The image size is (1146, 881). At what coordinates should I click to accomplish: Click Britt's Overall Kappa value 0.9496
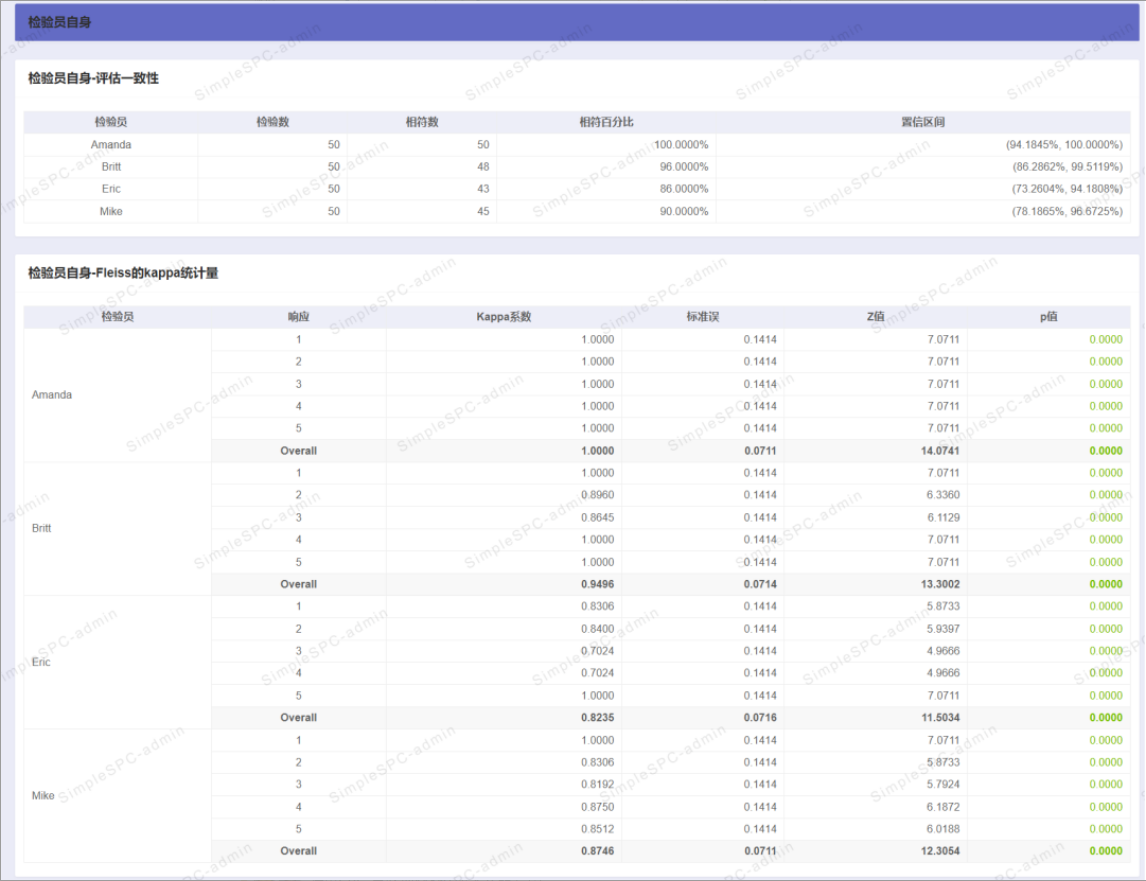[x=597, y=584]
